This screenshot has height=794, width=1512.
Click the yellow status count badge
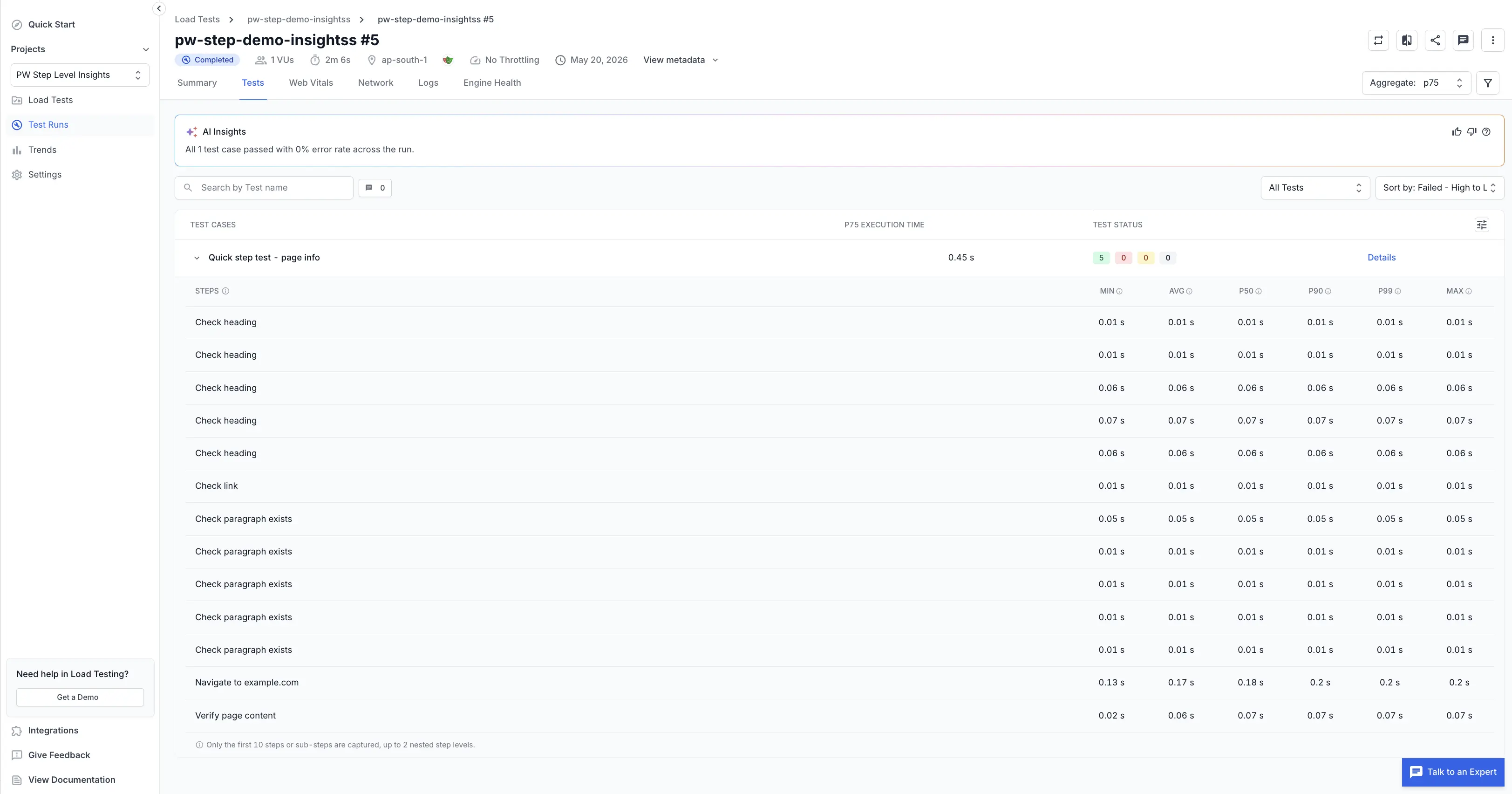[1146, 258]
